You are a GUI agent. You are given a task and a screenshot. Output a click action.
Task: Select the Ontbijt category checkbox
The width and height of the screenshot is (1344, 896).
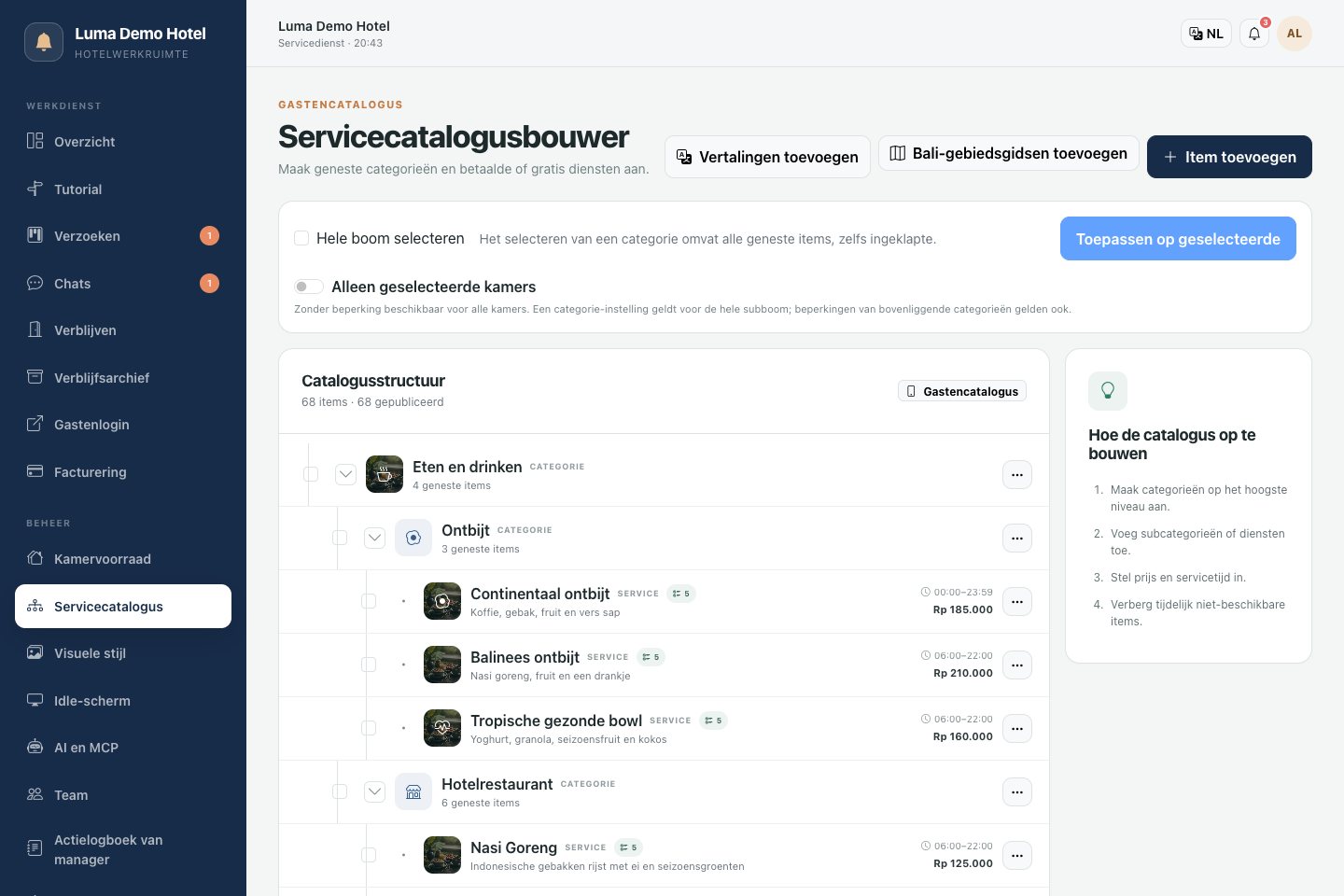[340, 538]
